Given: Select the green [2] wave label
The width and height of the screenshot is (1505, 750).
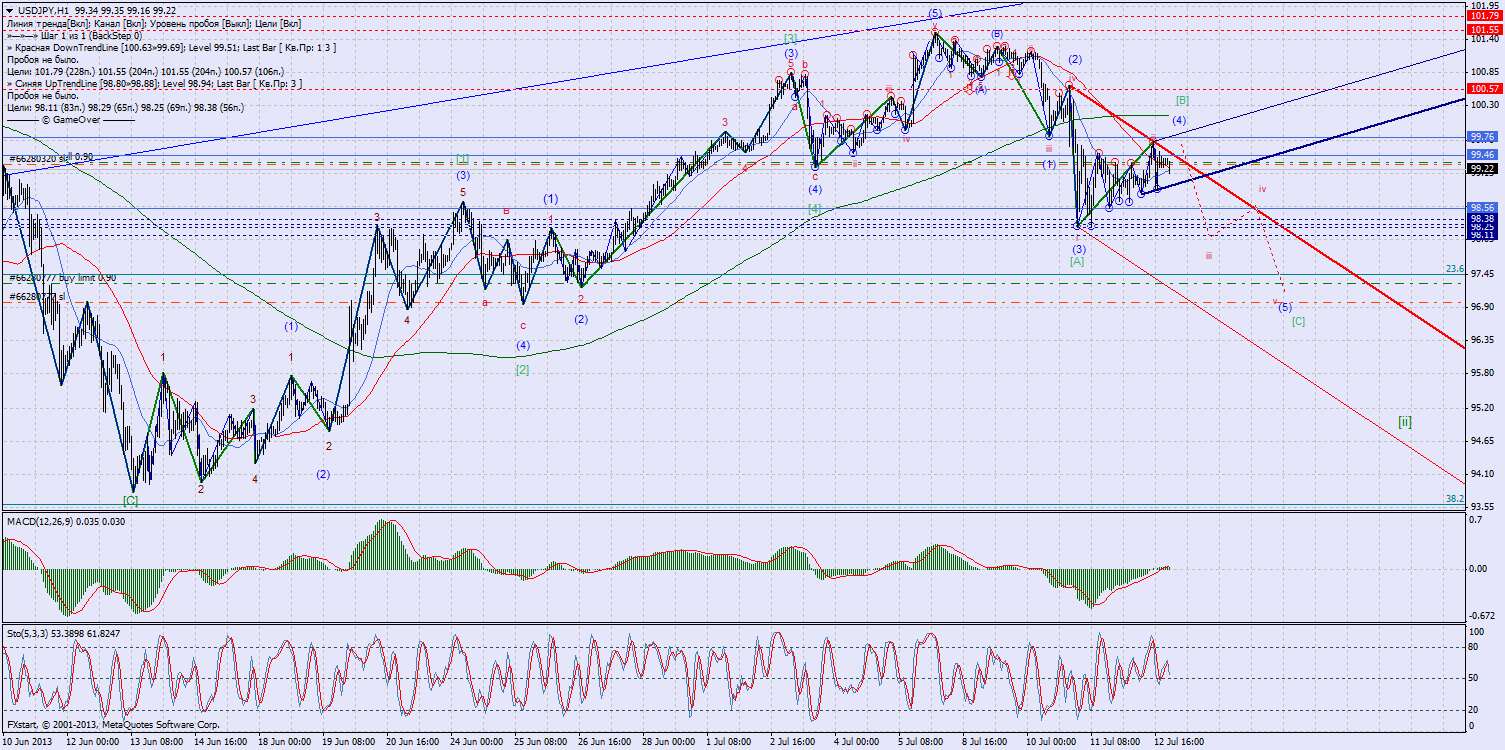Looking at the screenshot, I should click(522, 369).
